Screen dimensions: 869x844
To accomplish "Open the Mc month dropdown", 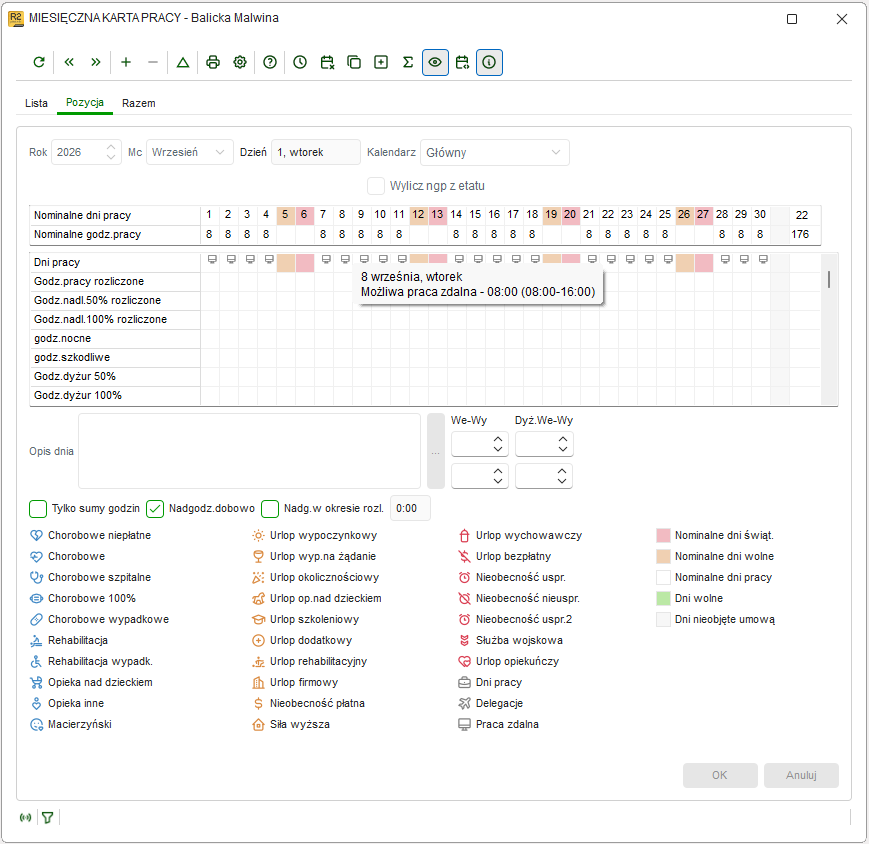I will 189,152.
